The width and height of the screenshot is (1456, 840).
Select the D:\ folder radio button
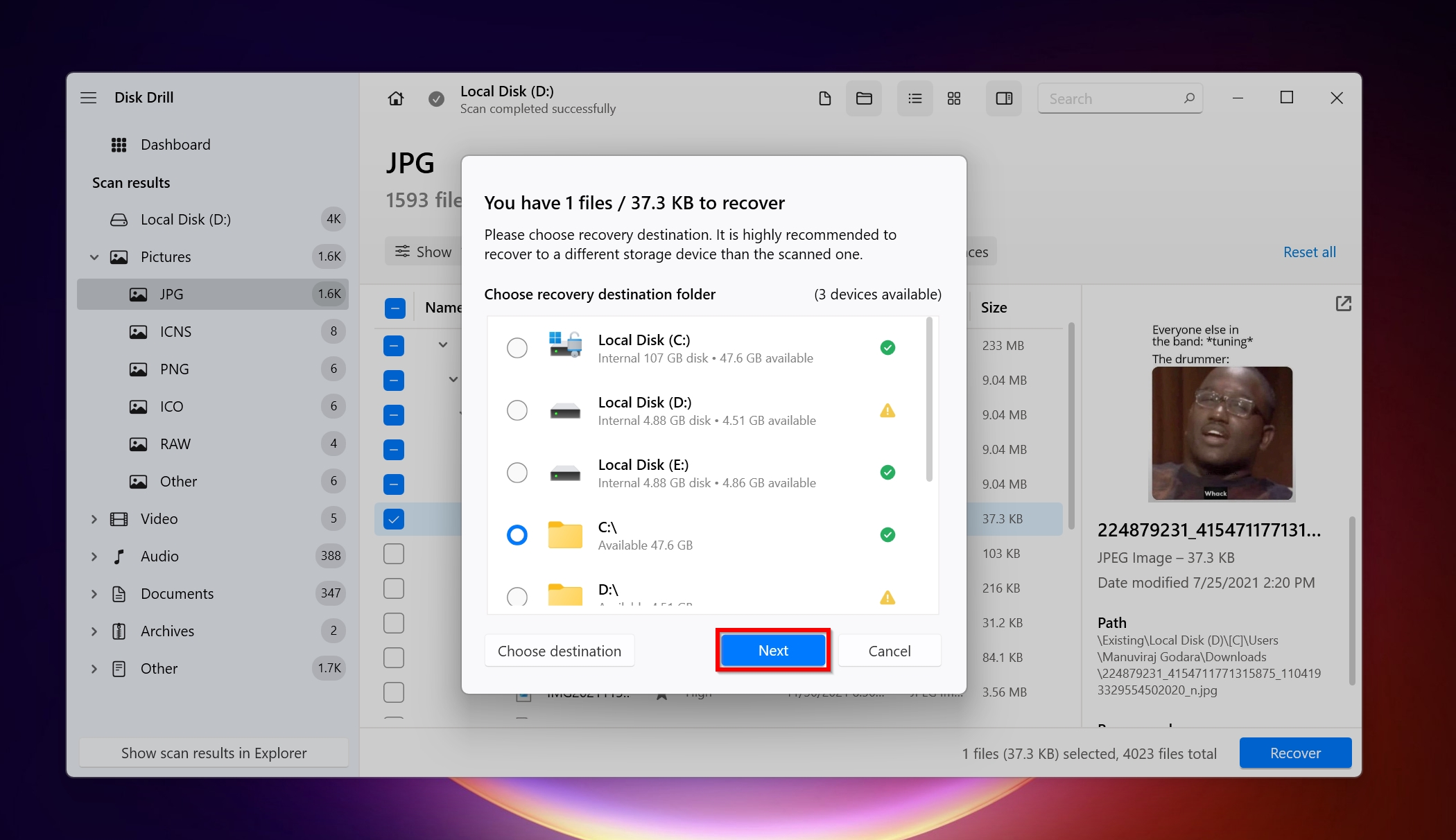tap(517, 597)
